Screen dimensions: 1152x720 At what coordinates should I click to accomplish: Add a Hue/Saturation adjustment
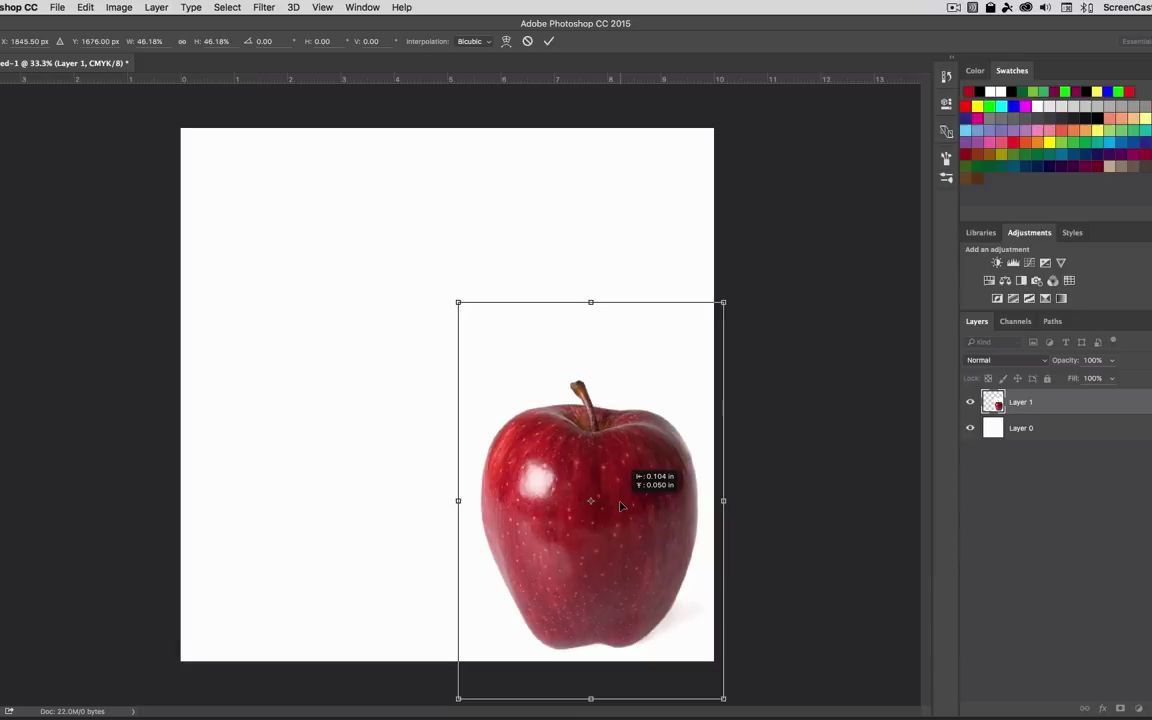(990, 280)
